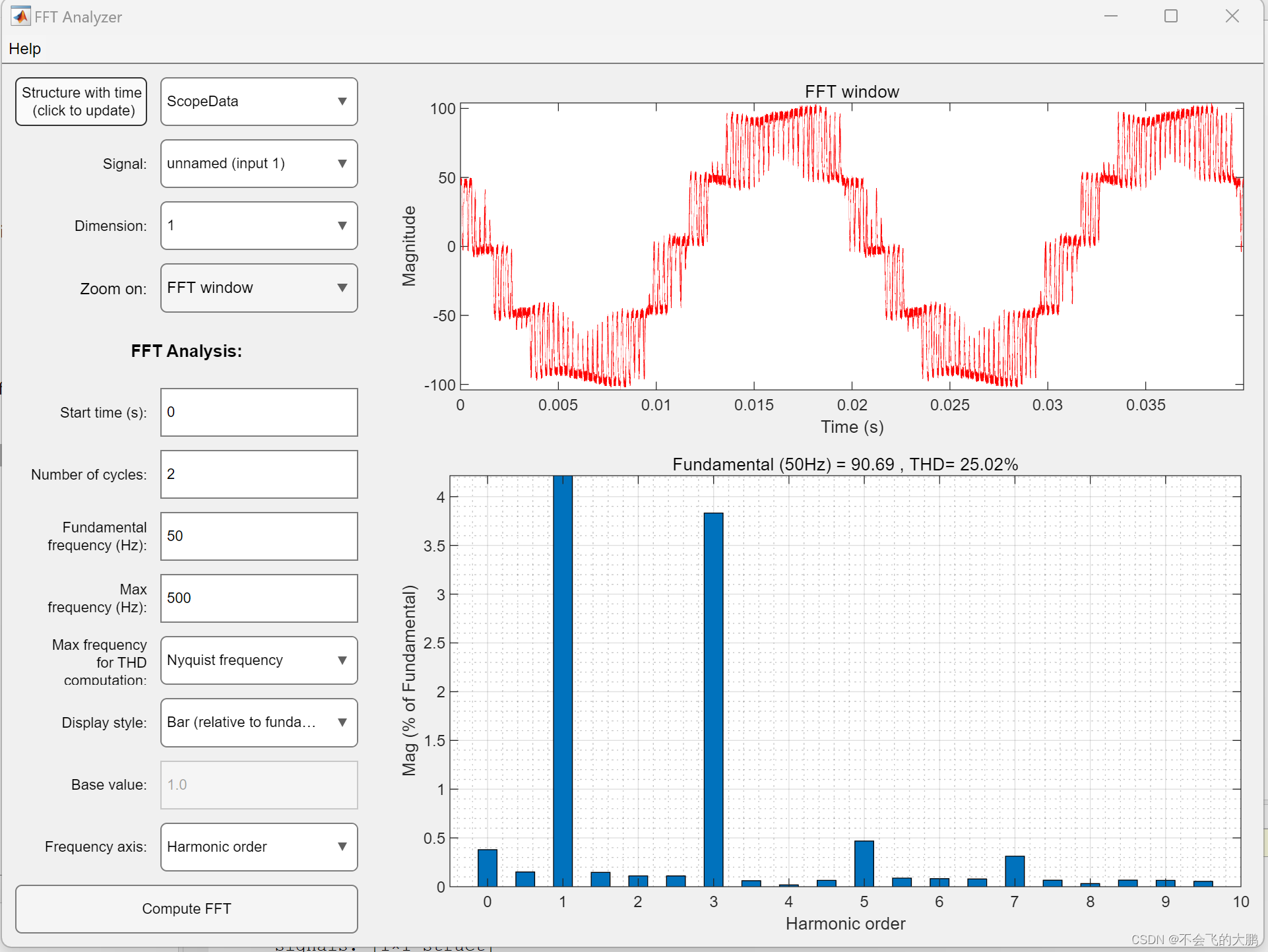Image resolution: width=1268 pixels, height=952 pixels.
Task: Click the fundamental bar at harmonic order 1
Action: click(563, 680)
